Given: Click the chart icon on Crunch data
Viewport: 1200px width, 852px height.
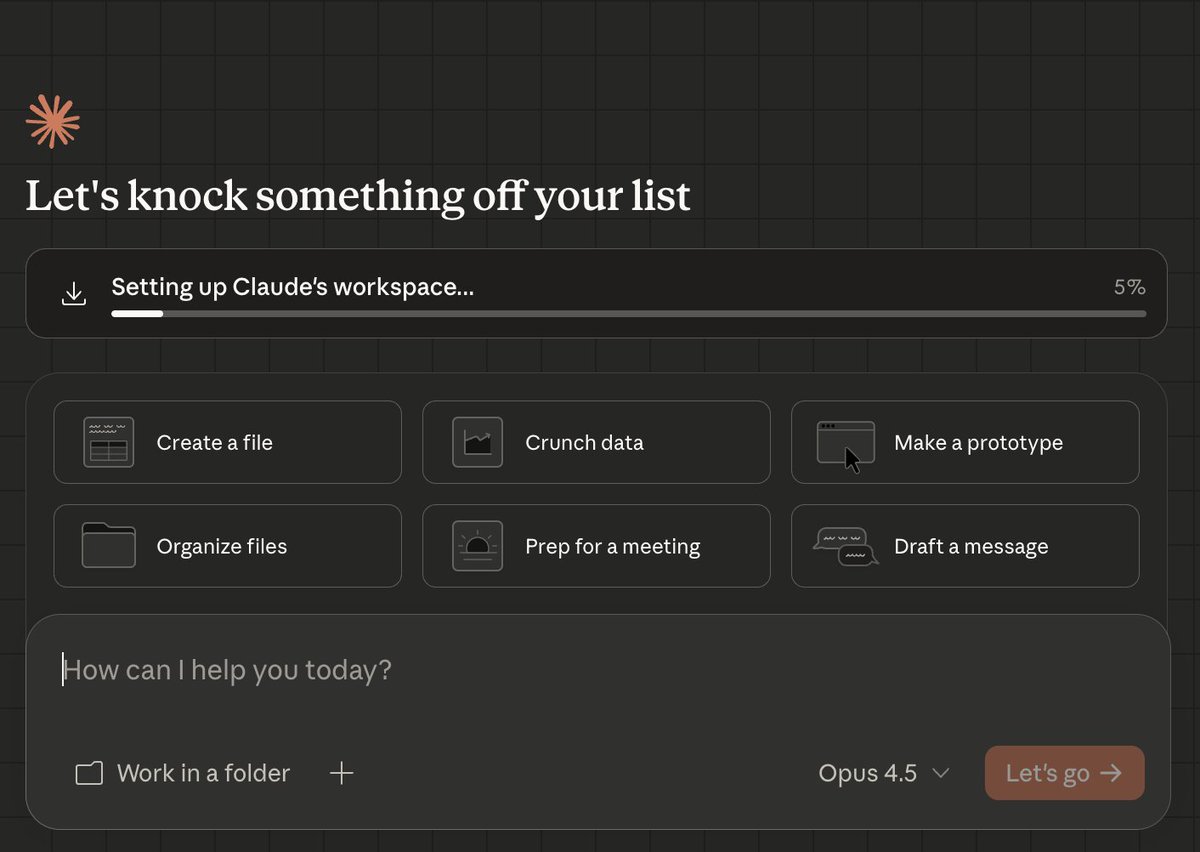Looking at the screenshot, I should pyautogui.click(x=477, y=442).
